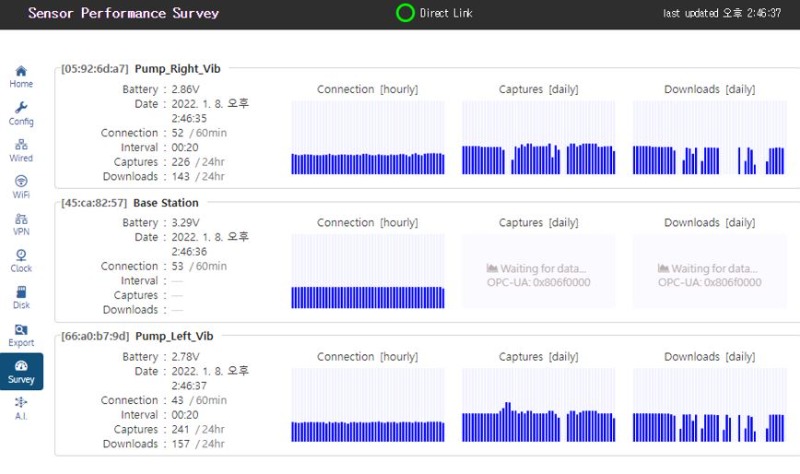Image resolution: width=800 pixels, height=474 pixels.
Task: Click captures value 241 /24hr
Action: 198,430
